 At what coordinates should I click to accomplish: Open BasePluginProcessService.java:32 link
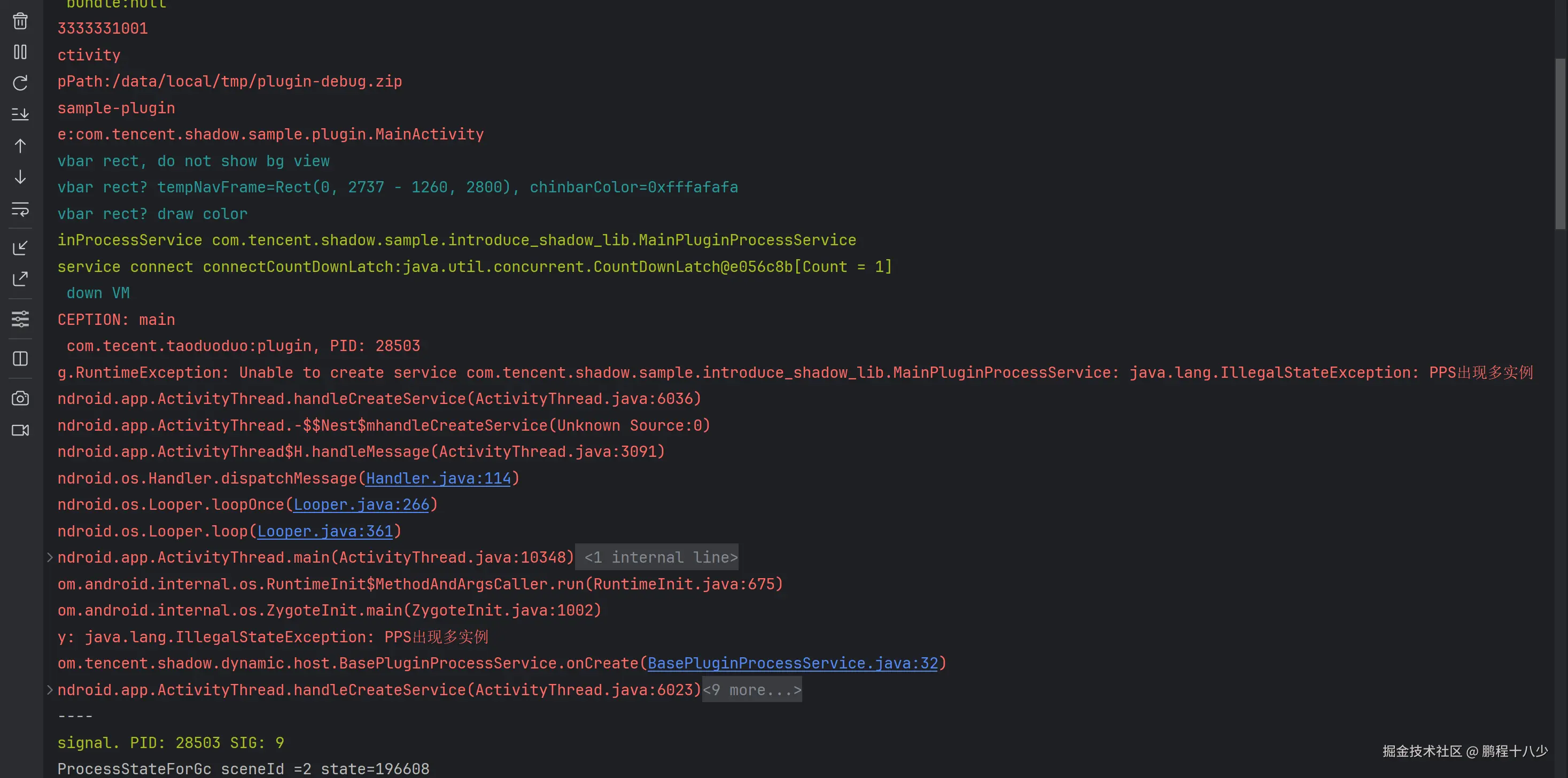click(793, 664)
